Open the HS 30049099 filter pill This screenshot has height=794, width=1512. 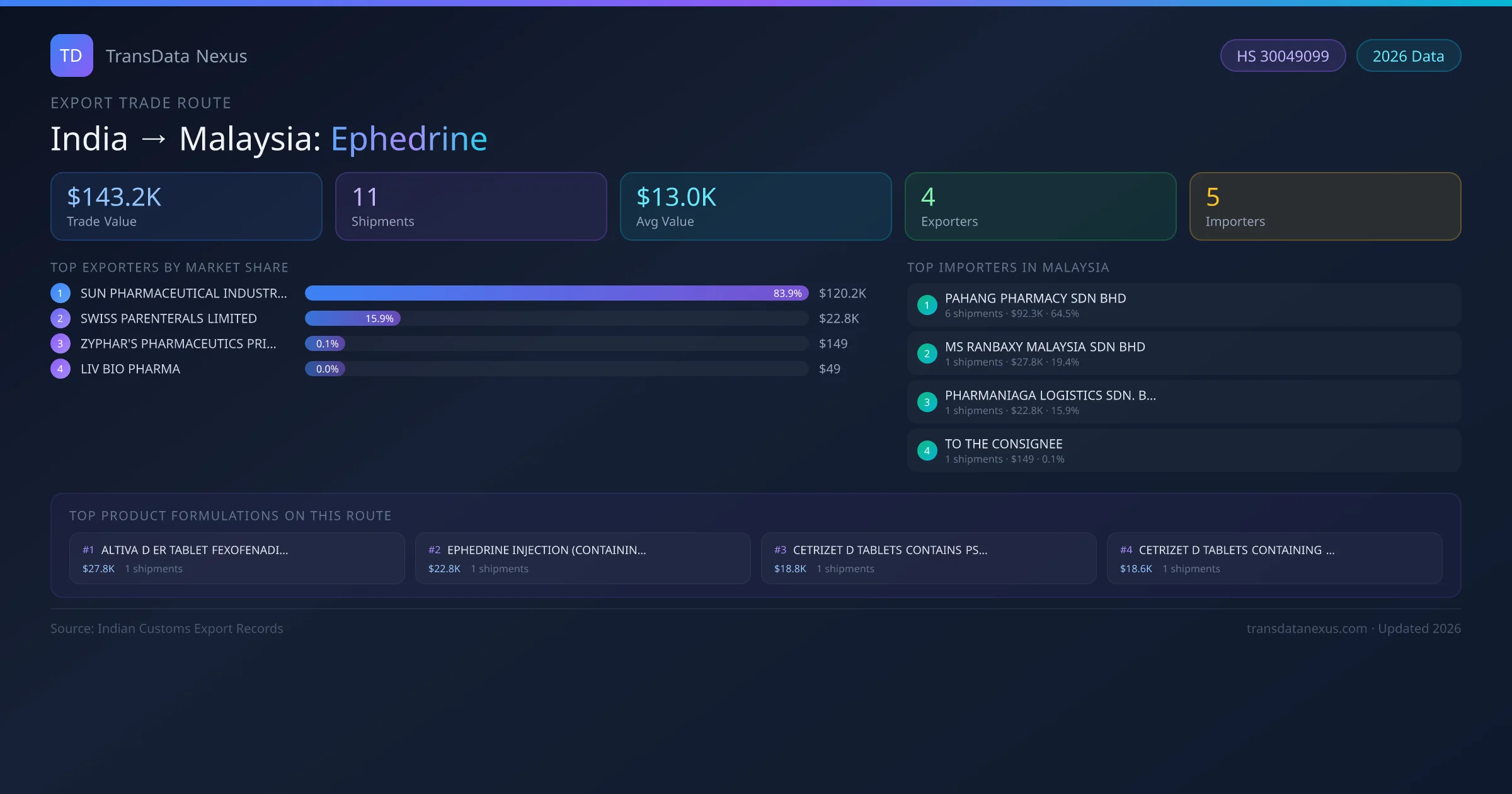coord(1283,55)
